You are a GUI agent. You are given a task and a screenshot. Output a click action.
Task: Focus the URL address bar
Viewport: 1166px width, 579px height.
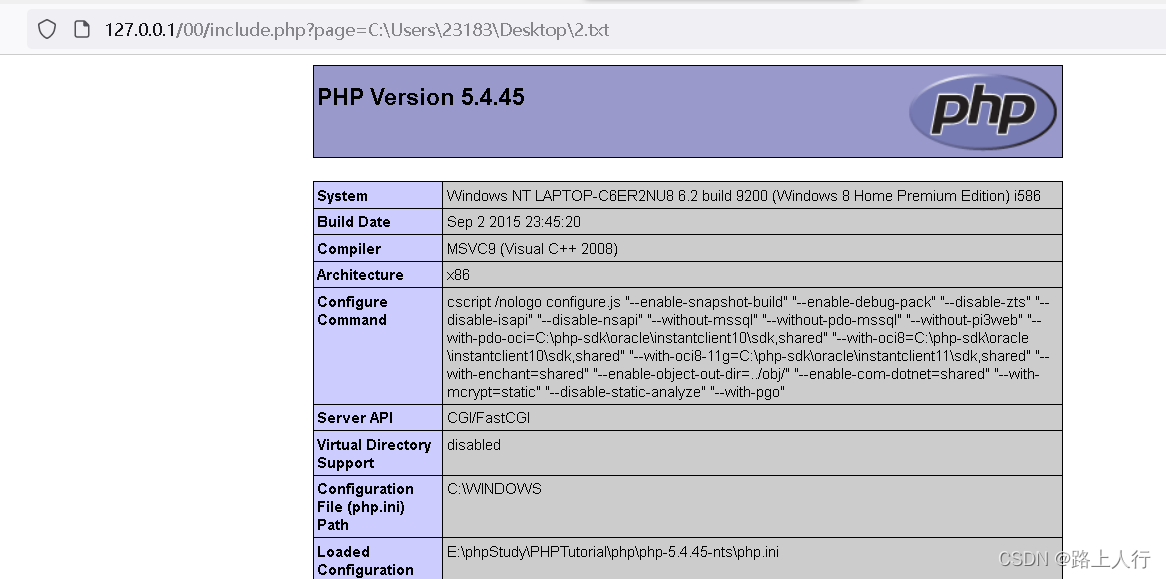click(x=595, y=30)
